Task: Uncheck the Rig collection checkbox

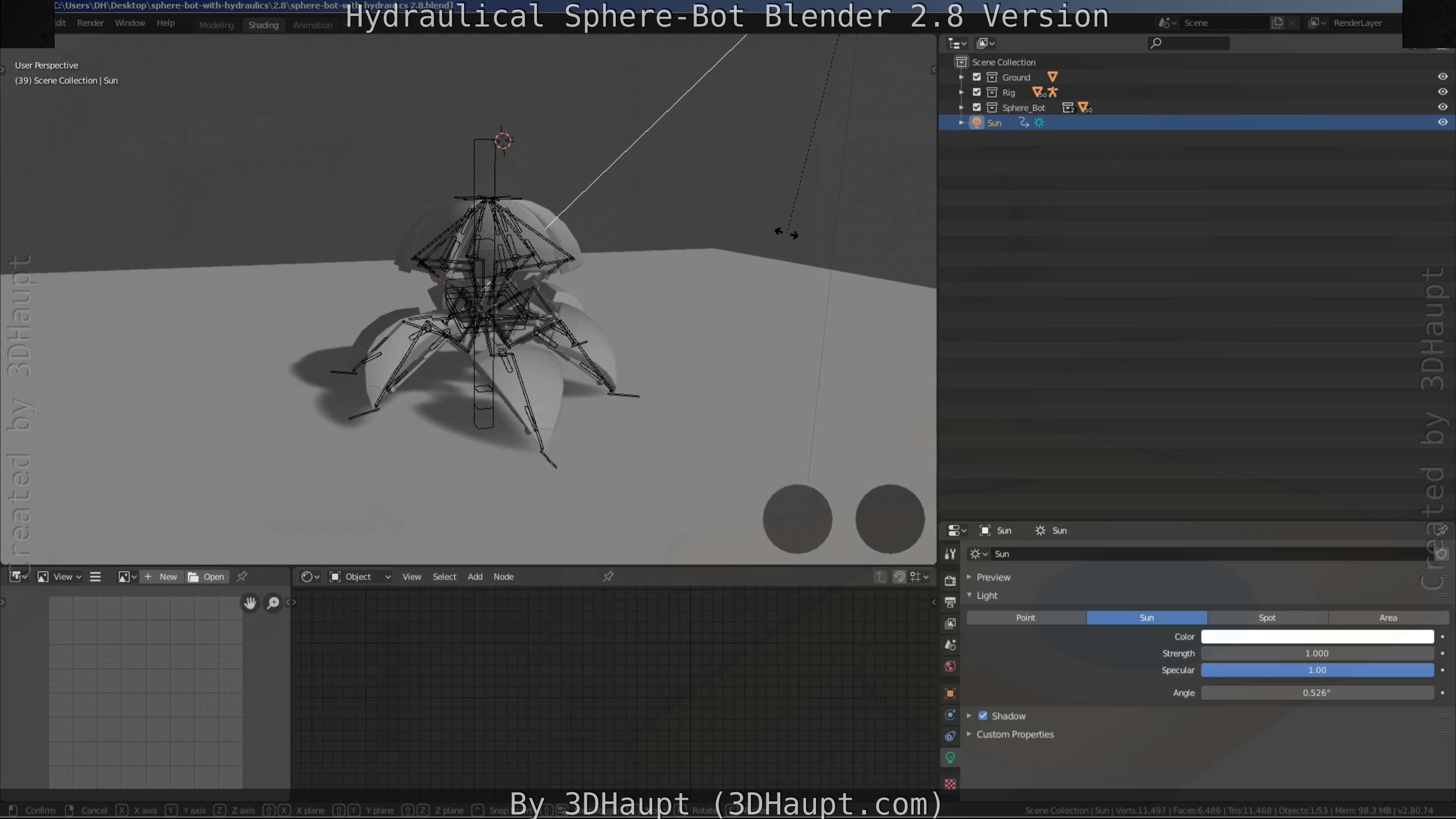Action: 977,92
